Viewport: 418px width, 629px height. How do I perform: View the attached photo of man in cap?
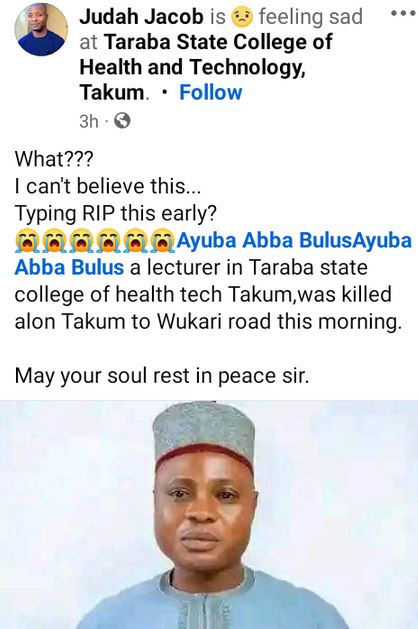point(209,515)
